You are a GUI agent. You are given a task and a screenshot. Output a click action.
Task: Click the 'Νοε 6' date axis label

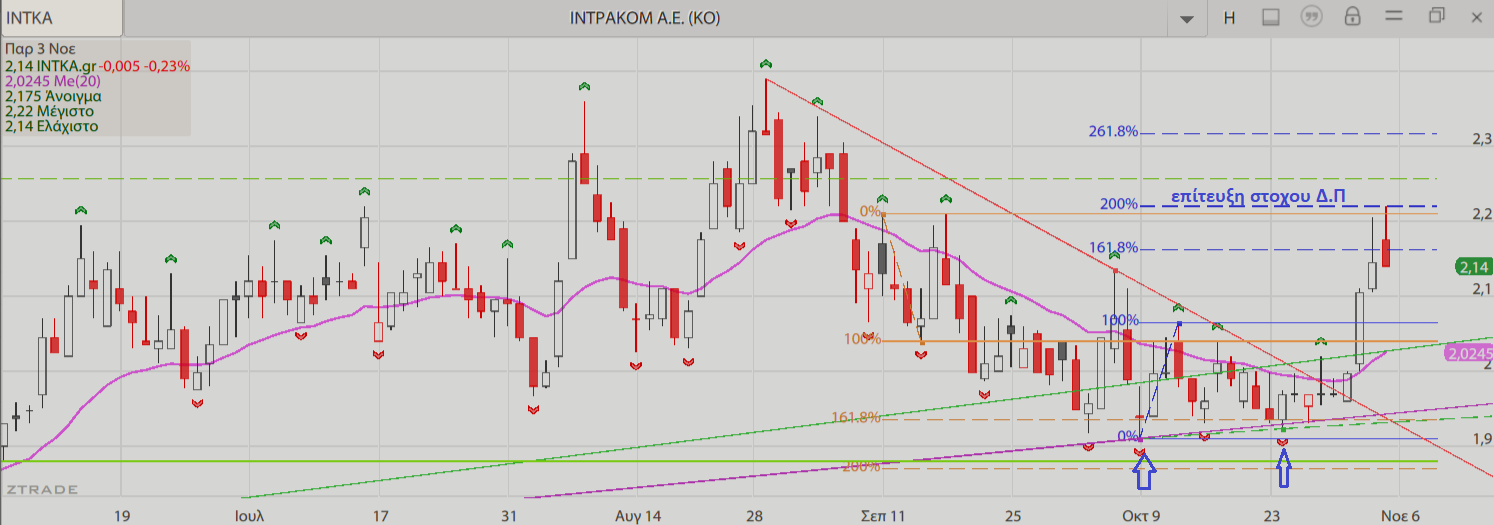tap(1401, 516)
